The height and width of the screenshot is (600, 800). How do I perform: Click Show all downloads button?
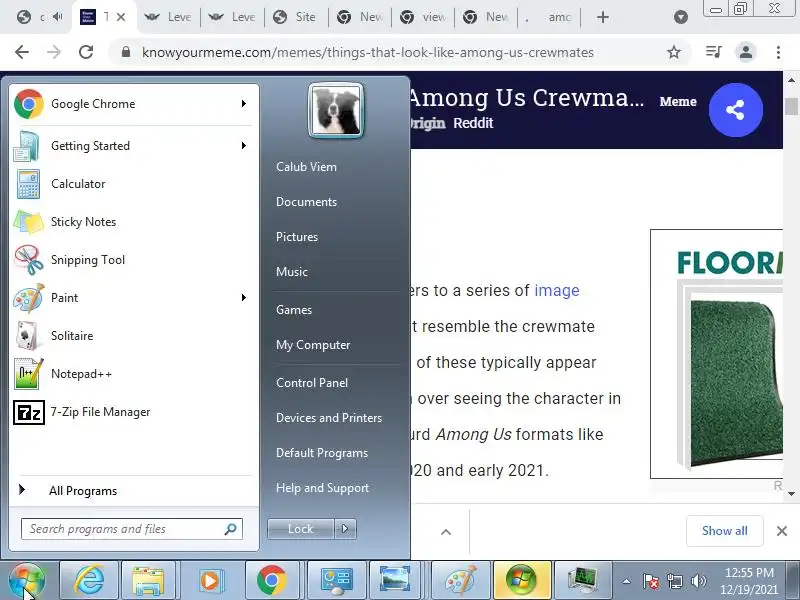coord(724,531)
